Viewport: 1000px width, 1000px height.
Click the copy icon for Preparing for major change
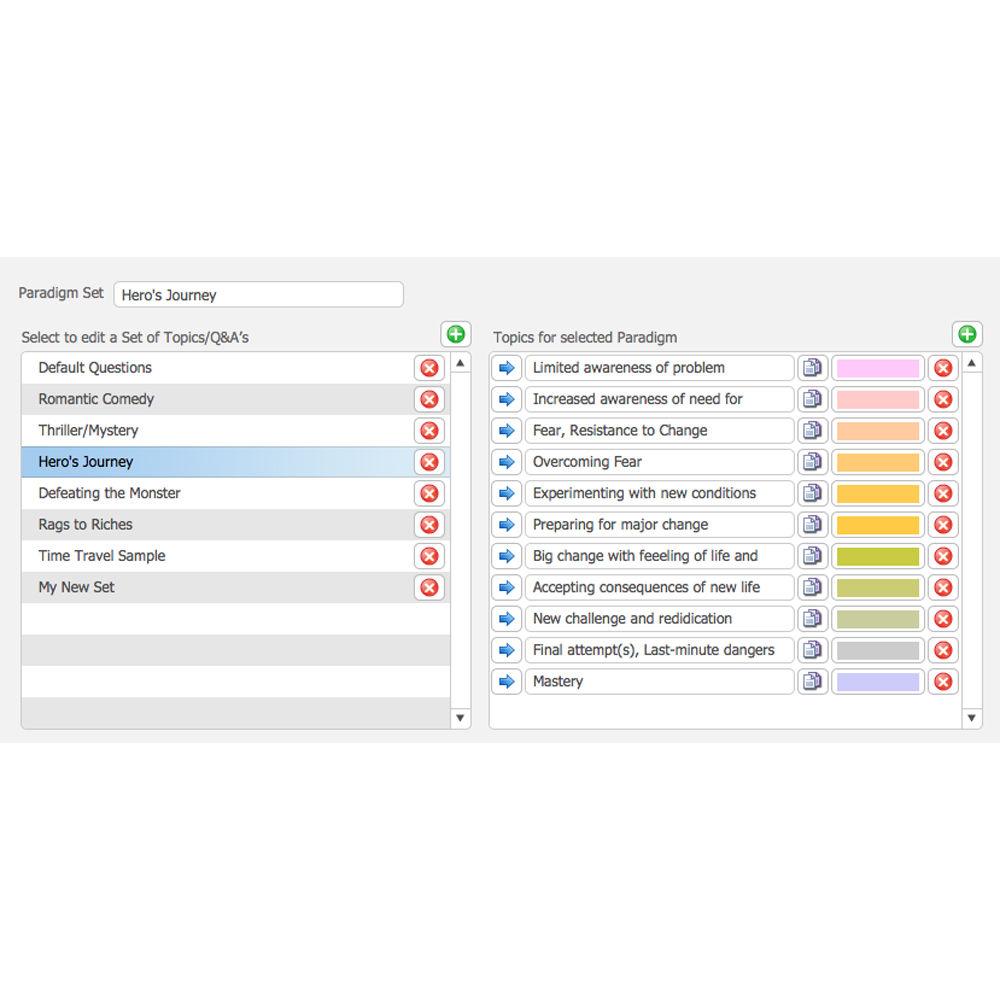point(812,525)
